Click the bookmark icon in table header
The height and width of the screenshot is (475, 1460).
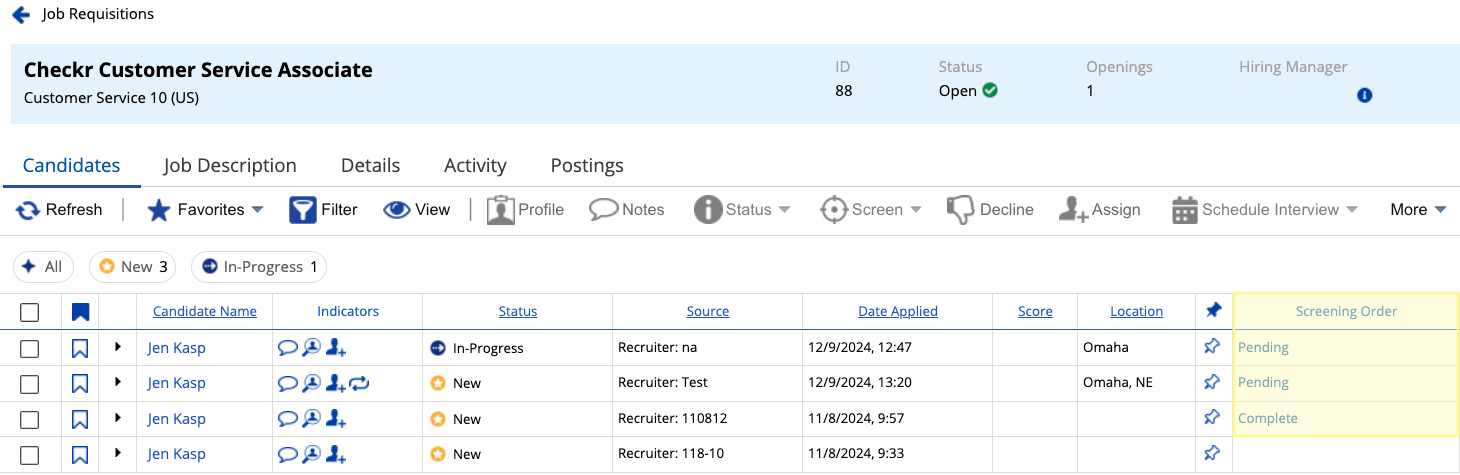pos(81,312)
